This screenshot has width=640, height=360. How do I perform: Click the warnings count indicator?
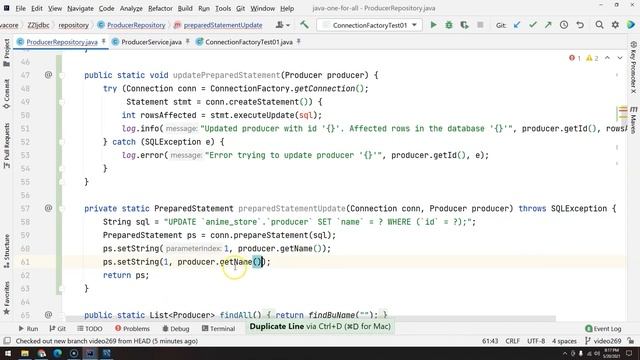(592, 58)
